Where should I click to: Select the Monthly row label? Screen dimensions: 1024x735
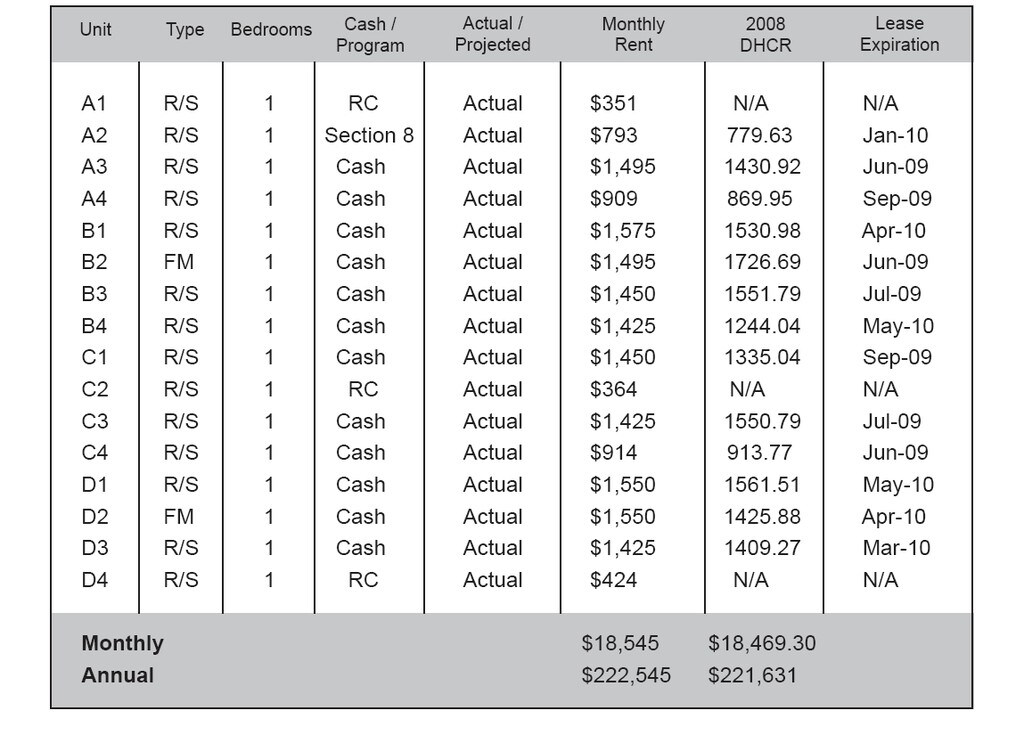pyautogui.click(x=122, y=644)
